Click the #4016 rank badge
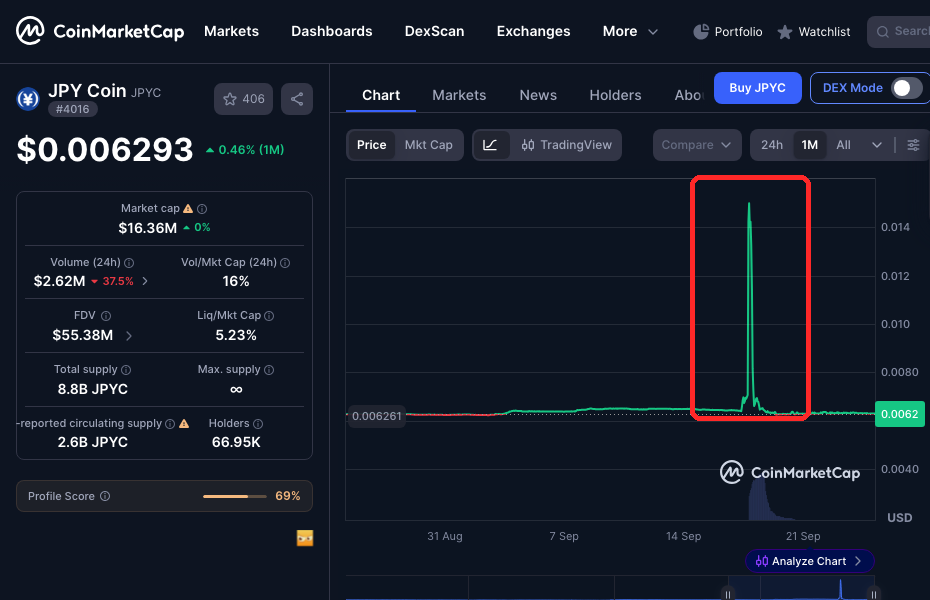 click(72, 109)
